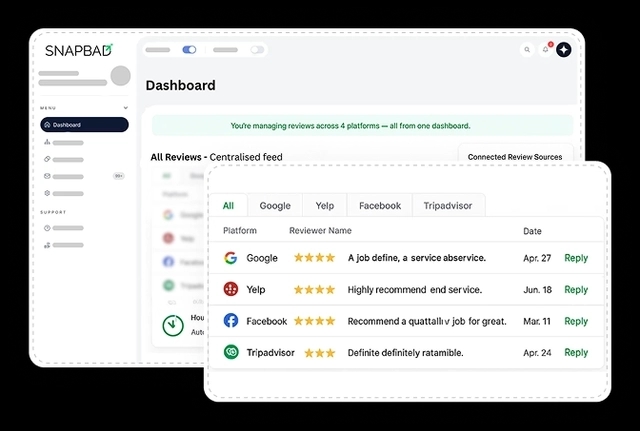Click the SnapBad logo
The width and height of the screenshot is (640, 431).
79,50
